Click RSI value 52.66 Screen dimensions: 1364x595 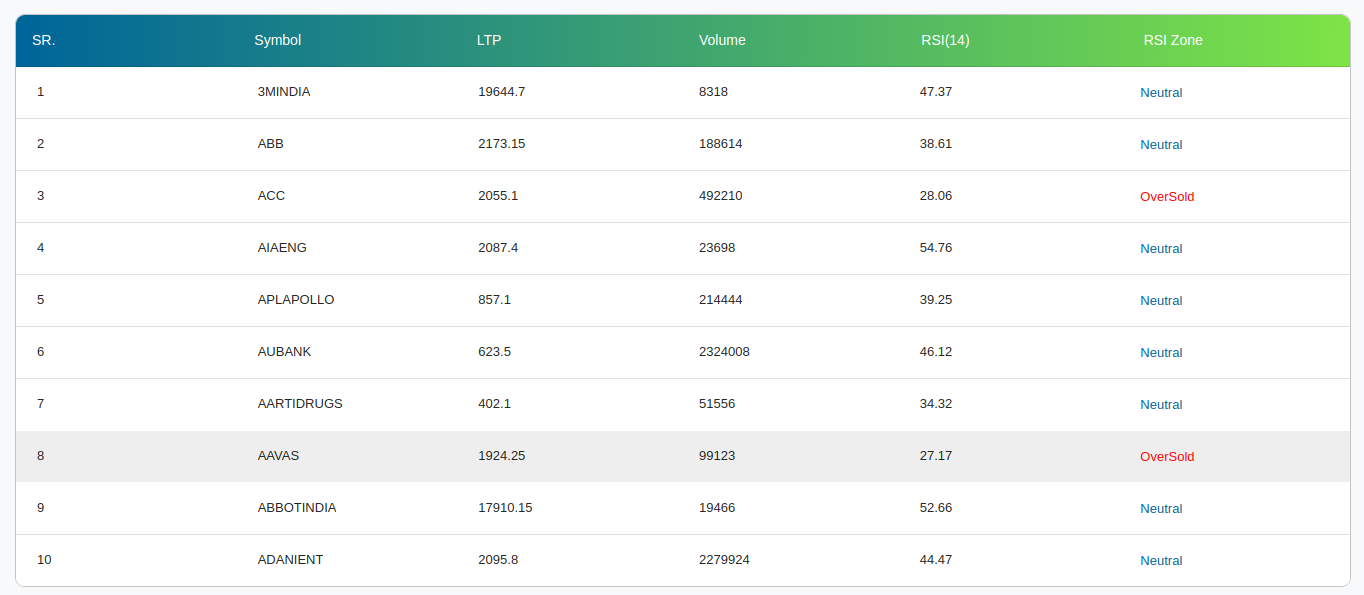936,508
